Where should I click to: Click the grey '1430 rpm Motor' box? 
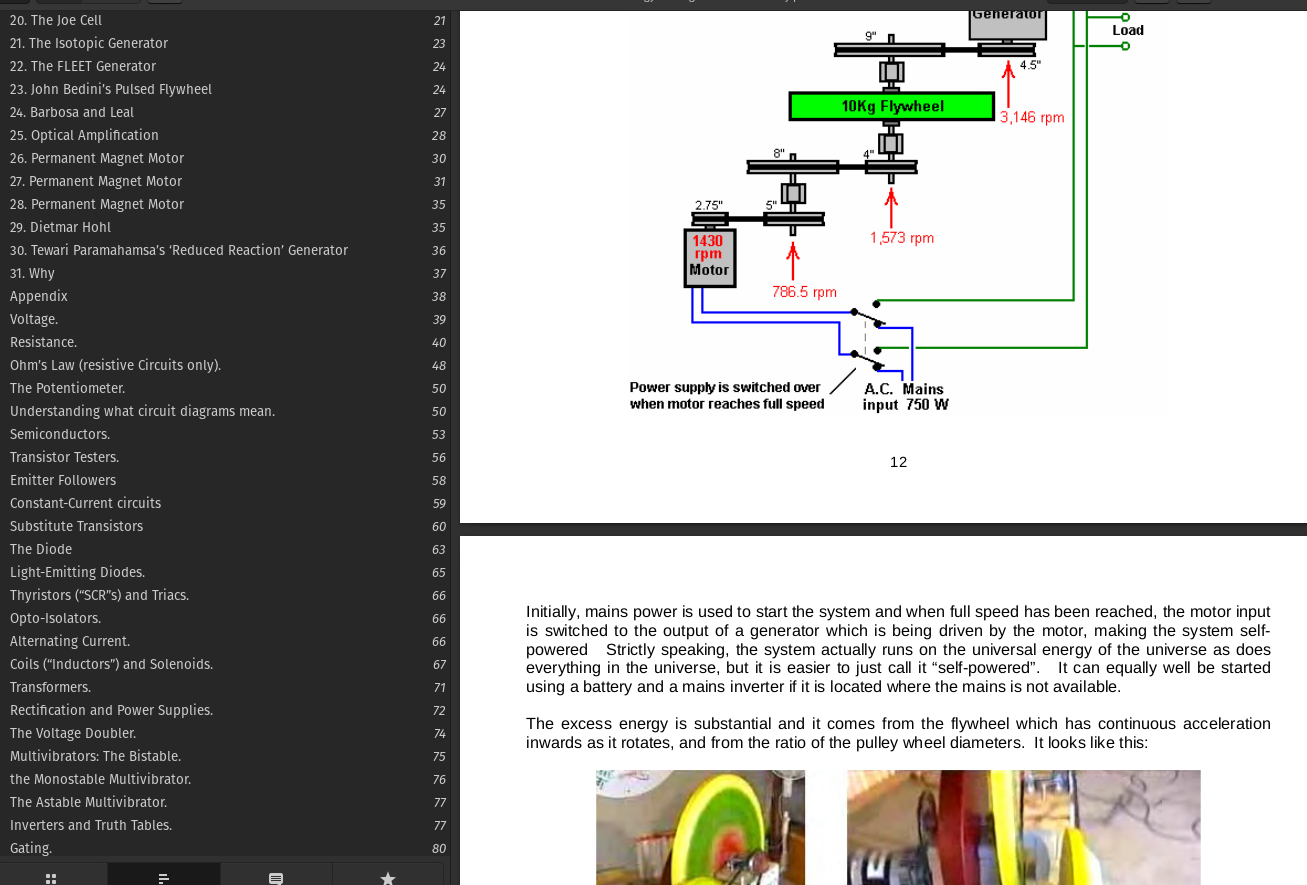(710, 258)
